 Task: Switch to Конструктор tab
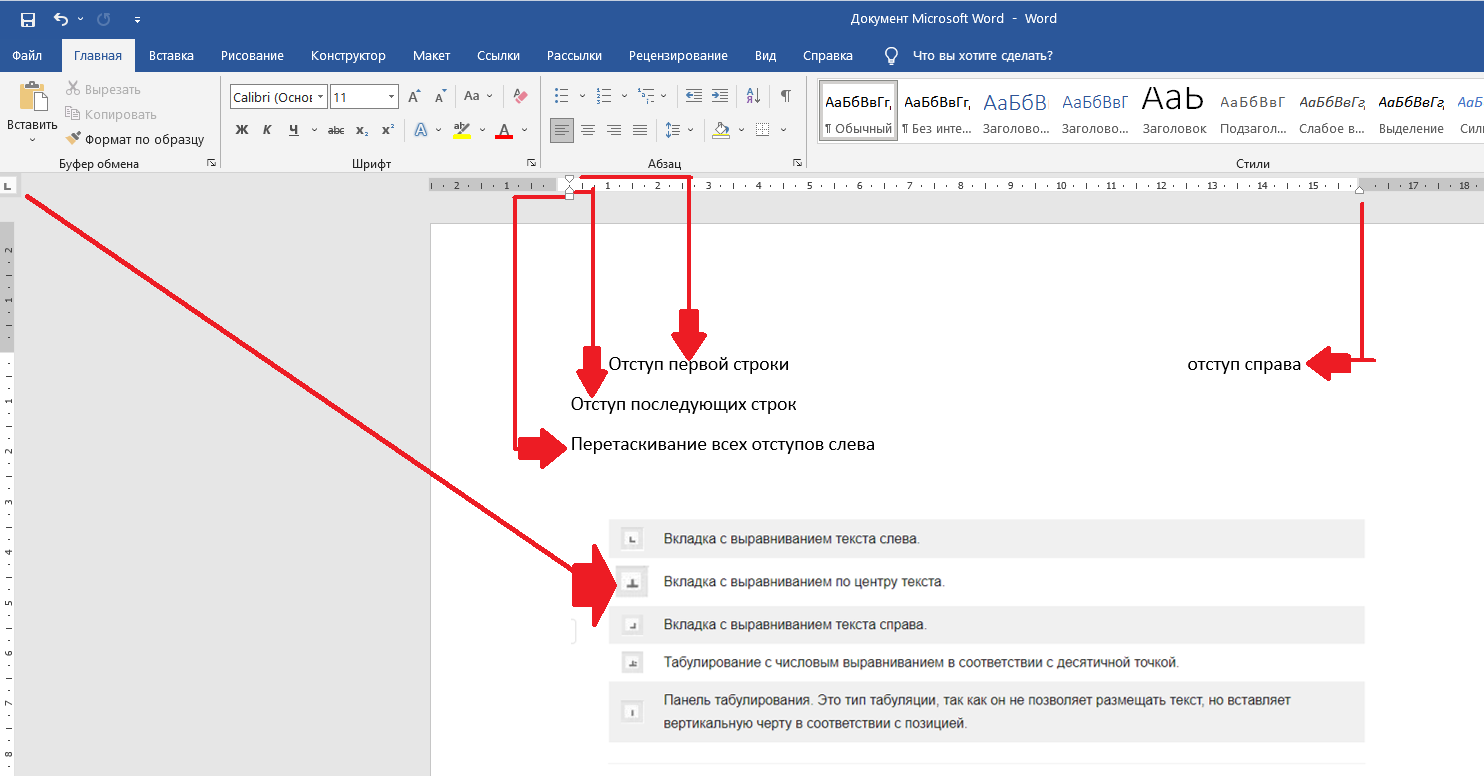point(348,56)
